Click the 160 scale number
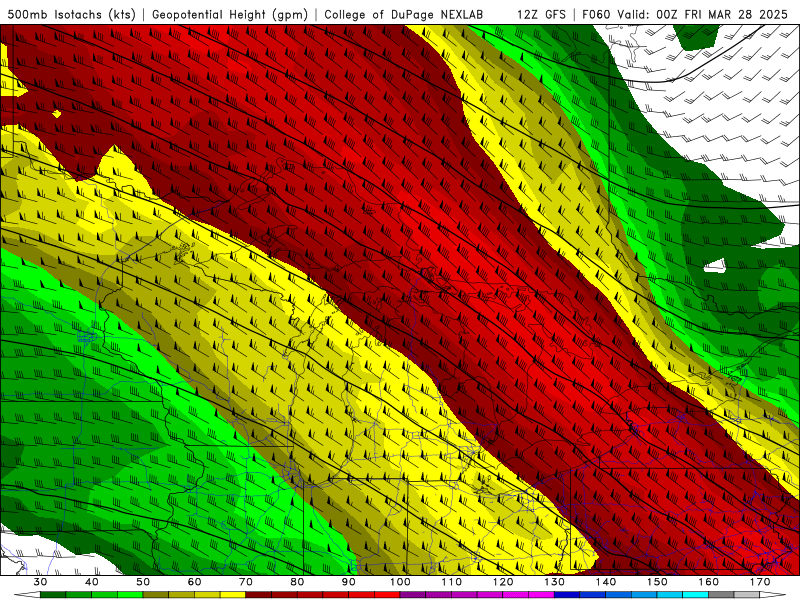 pos(709,582)
